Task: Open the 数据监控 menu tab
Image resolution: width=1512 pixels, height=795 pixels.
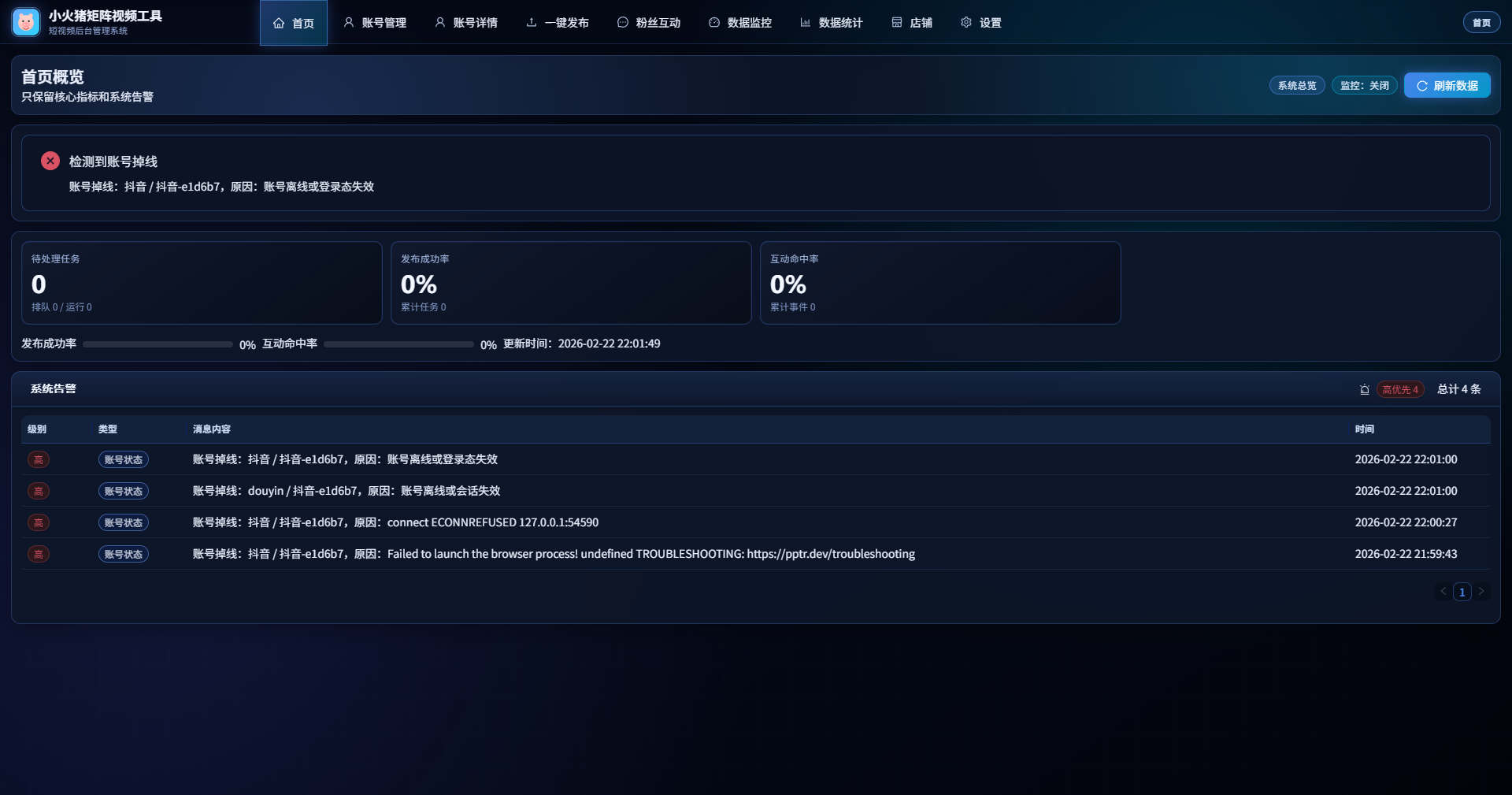Action: (740, 23)
